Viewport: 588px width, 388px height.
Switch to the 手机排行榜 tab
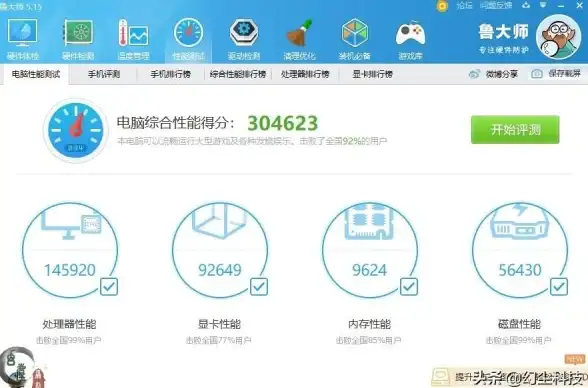coord(171,74)
